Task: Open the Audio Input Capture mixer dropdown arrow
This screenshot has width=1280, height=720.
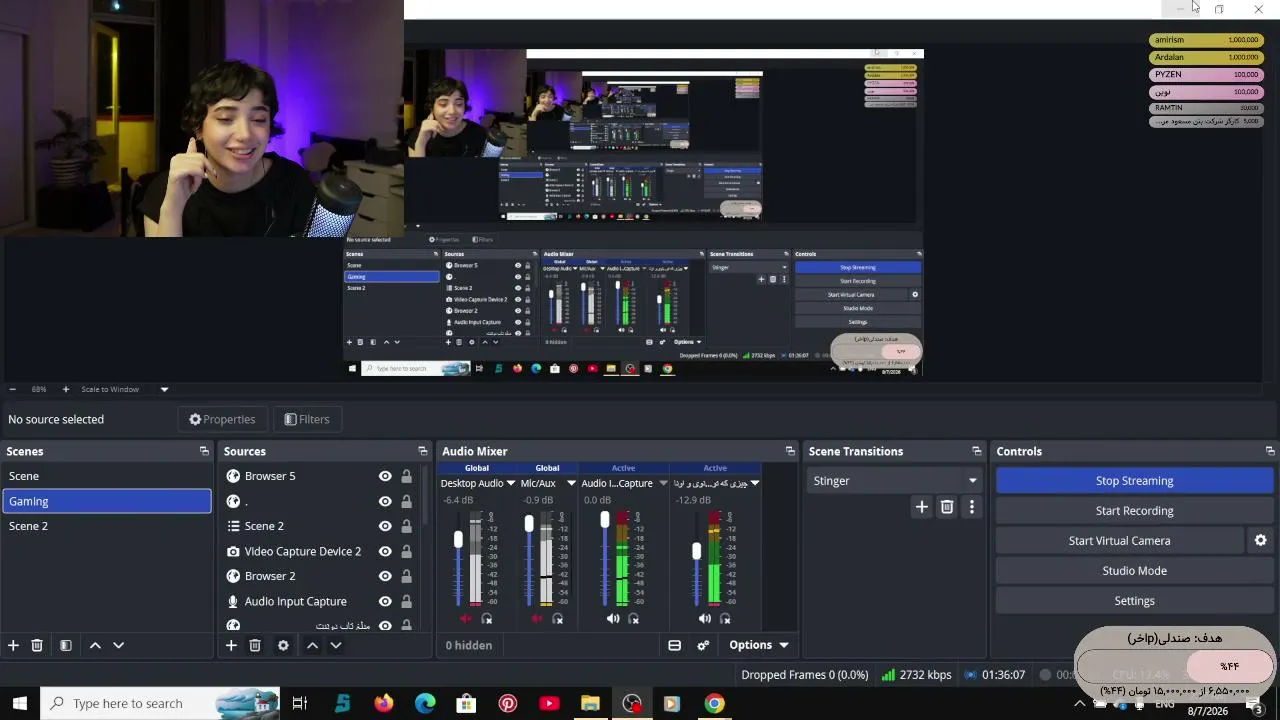Action: [x=662, y=484]
